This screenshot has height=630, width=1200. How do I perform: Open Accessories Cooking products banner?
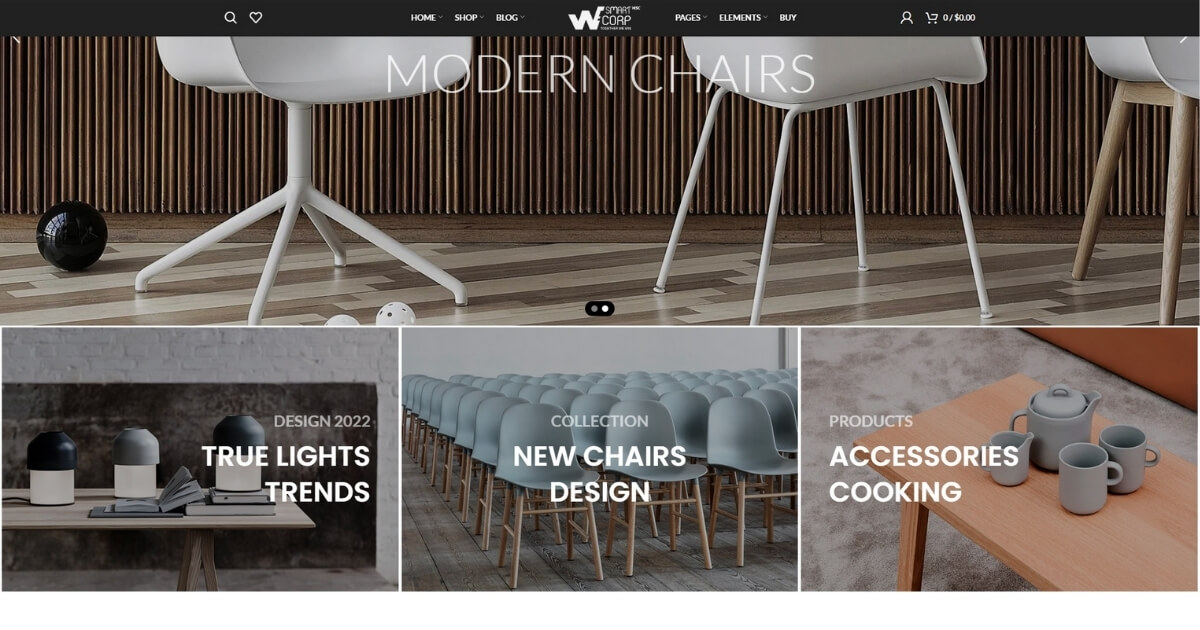[x=1000, y=459]
